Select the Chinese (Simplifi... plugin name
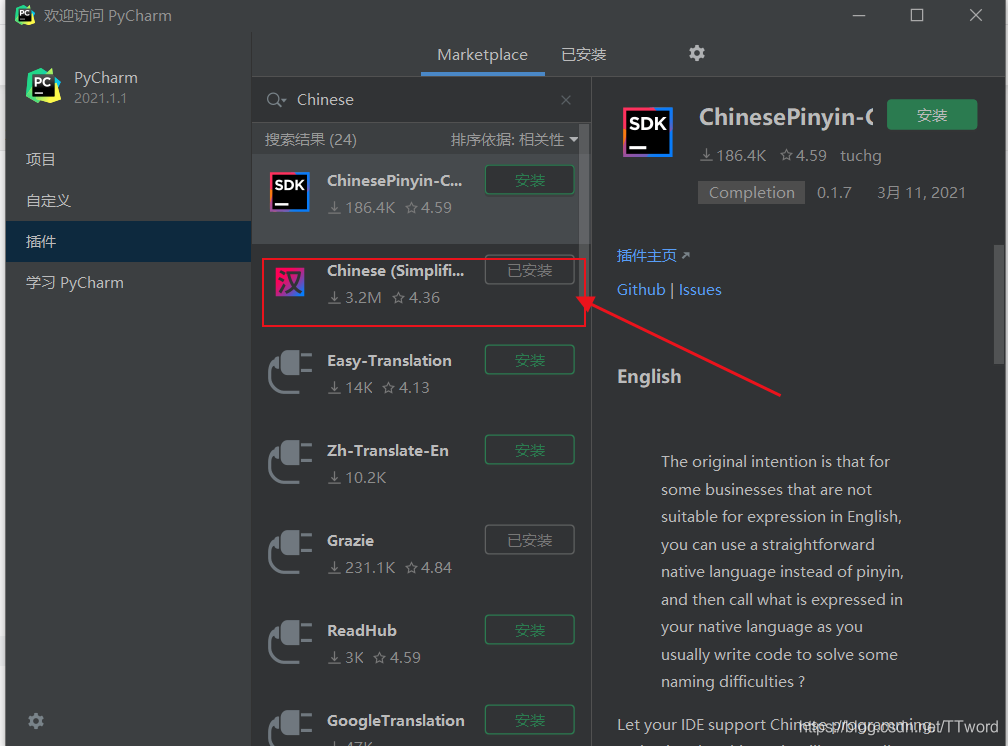 click(395, 271)
